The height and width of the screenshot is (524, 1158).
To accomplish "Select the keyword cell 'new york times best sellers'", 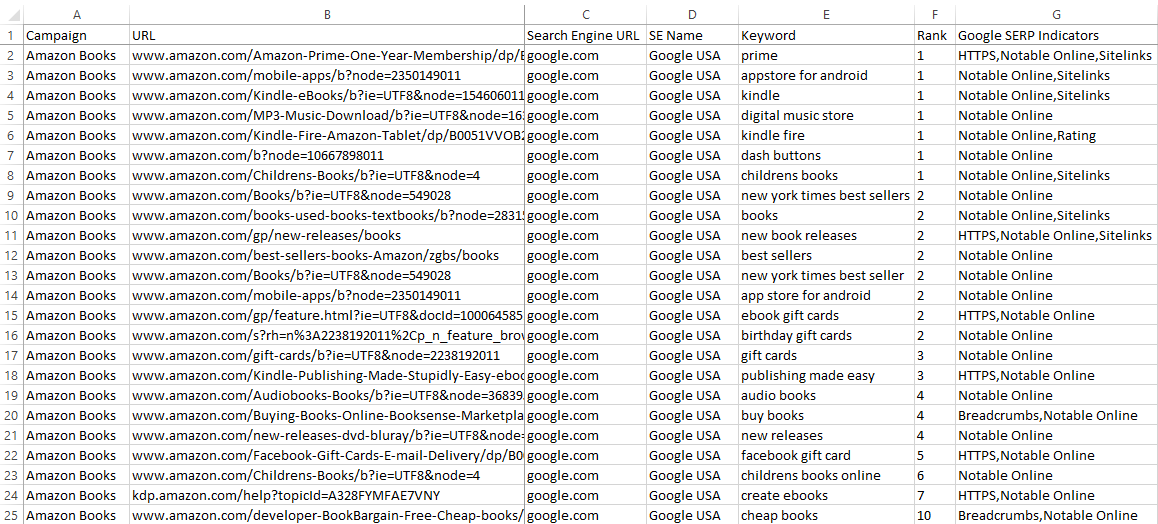I will tap(826, 196).
